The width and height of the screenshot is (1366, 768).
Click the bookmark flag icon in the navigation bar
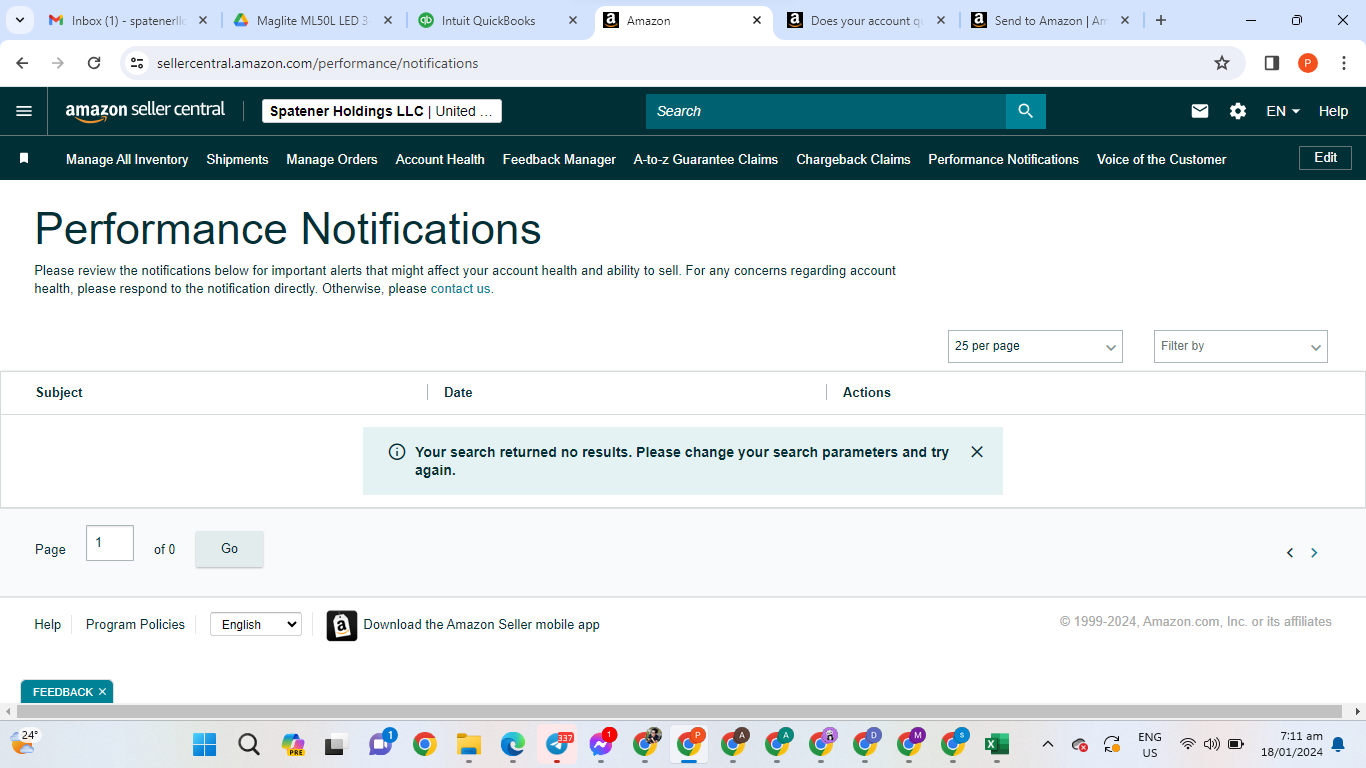24,159
